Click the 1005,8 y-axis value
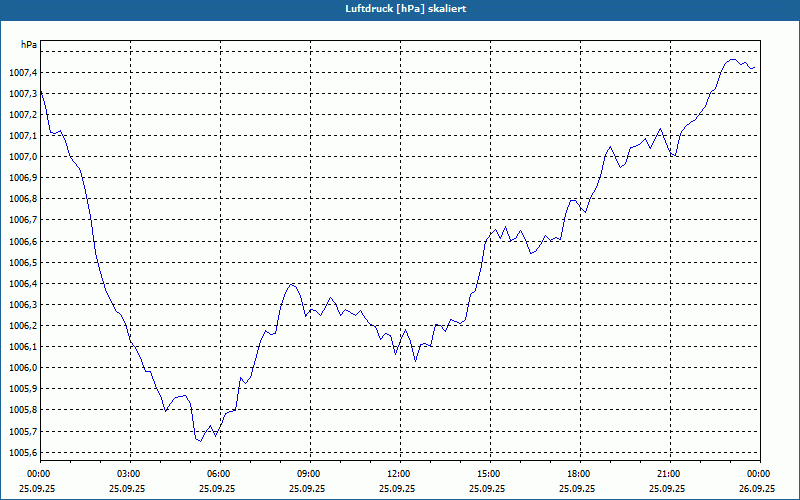This screenshot has width=800, height=500. pos(23,410)
